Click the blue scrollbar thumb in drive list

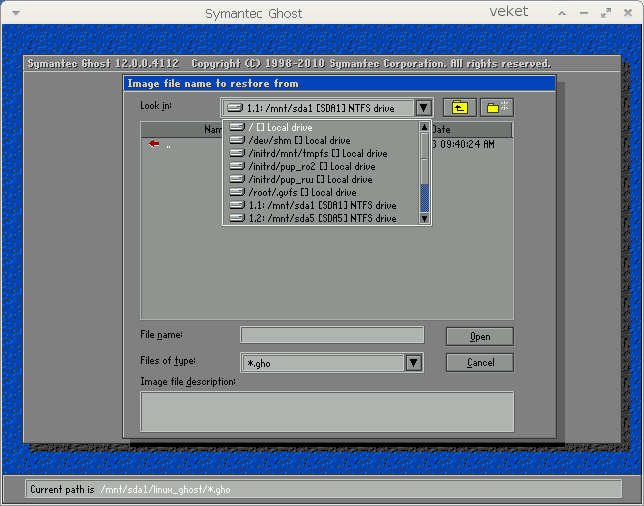(424, 198)
